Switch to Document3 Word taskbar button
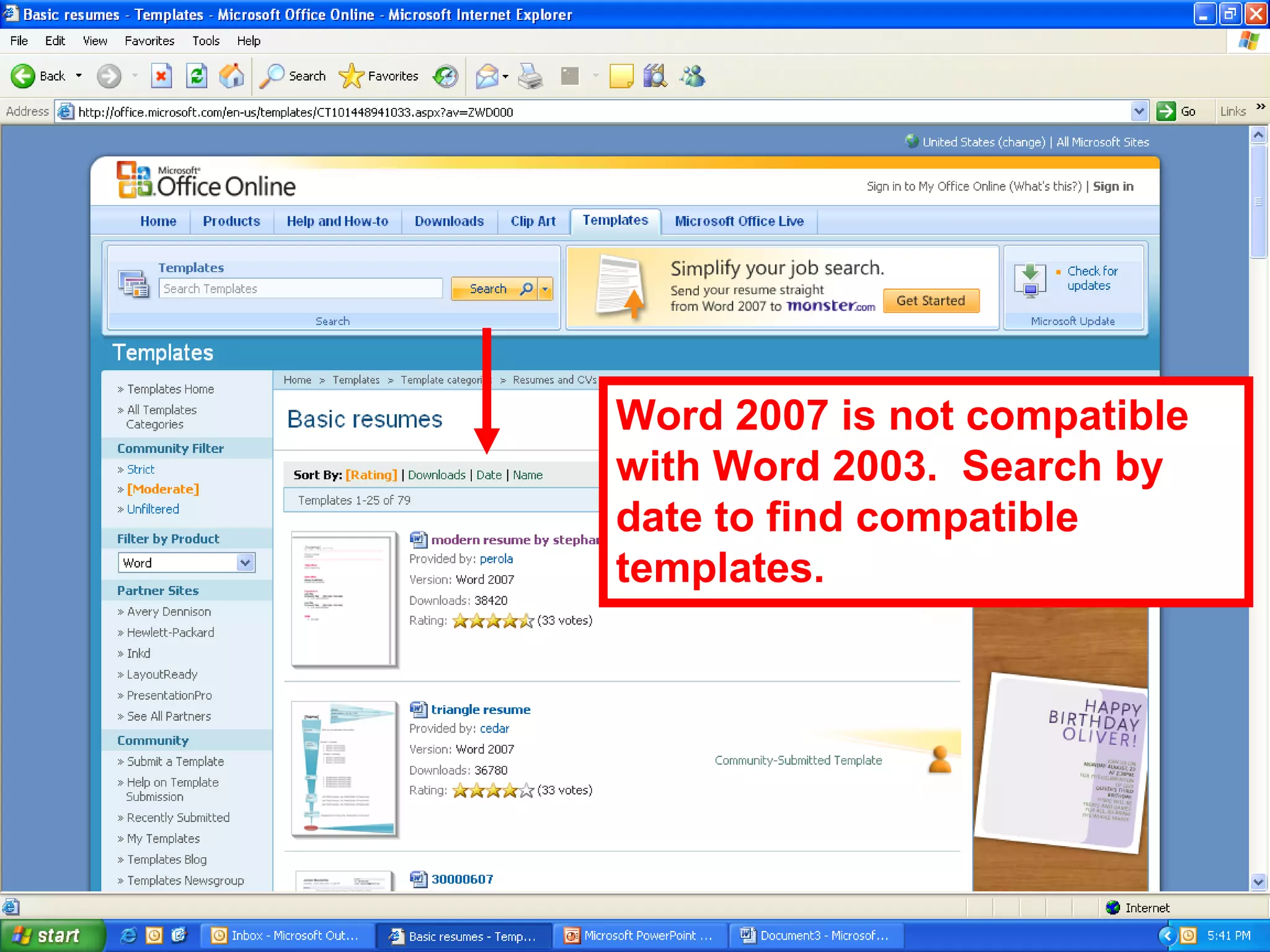The image size is (1270, 952). pos(817,935)
